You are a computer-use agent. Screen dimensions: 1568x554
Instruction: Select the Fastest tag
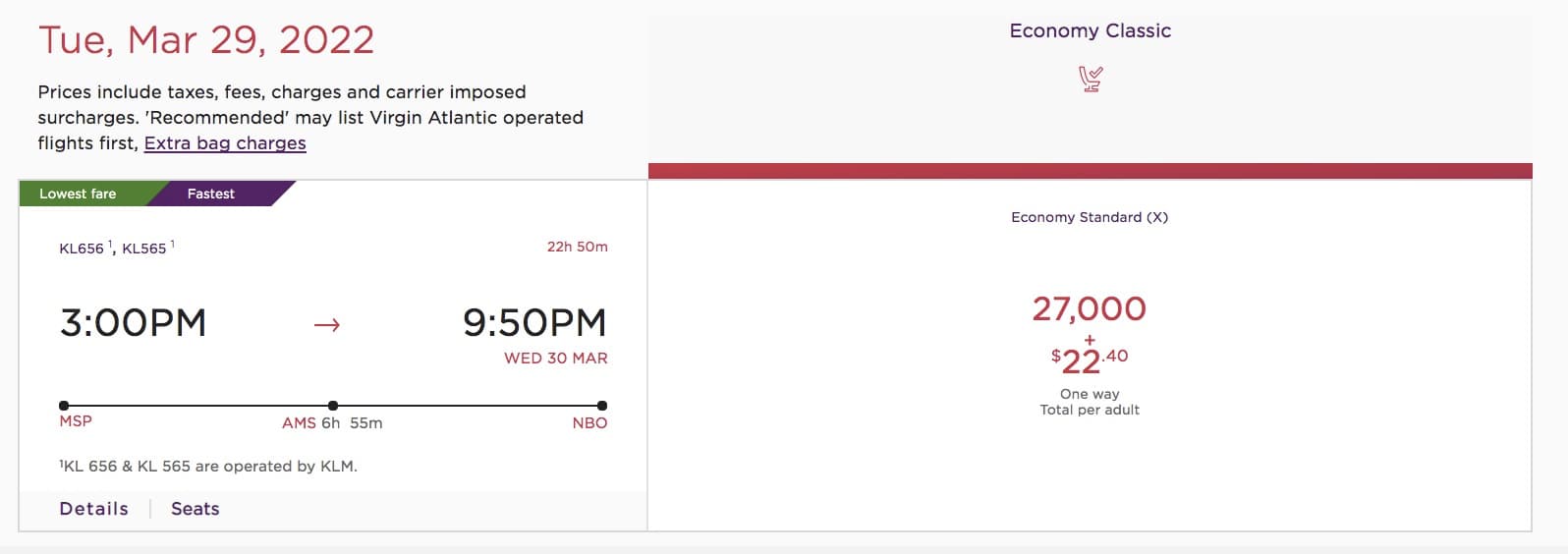click(x=211, y=194)
